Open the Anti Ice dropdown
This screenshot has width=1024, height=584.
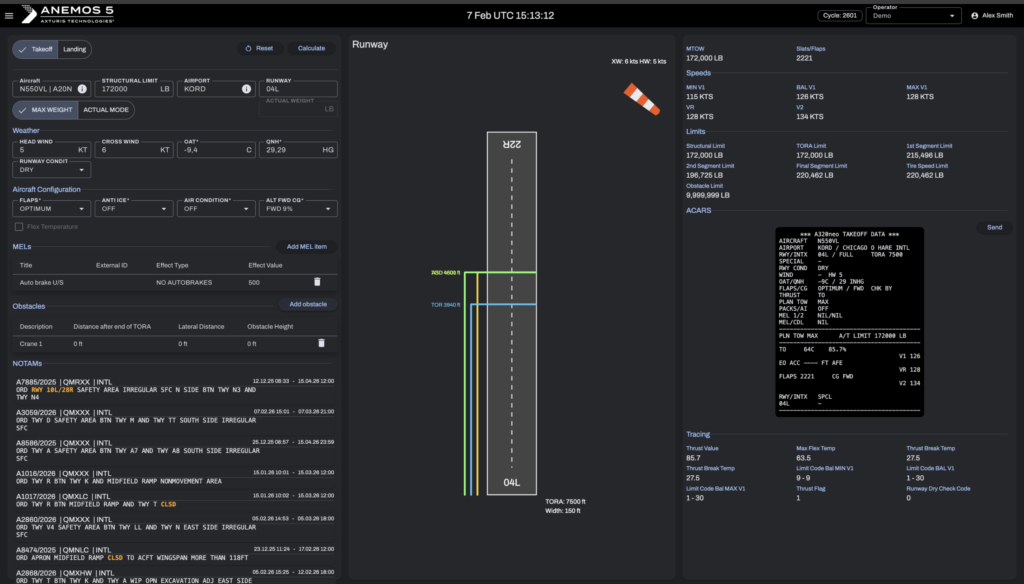[135, 209]
